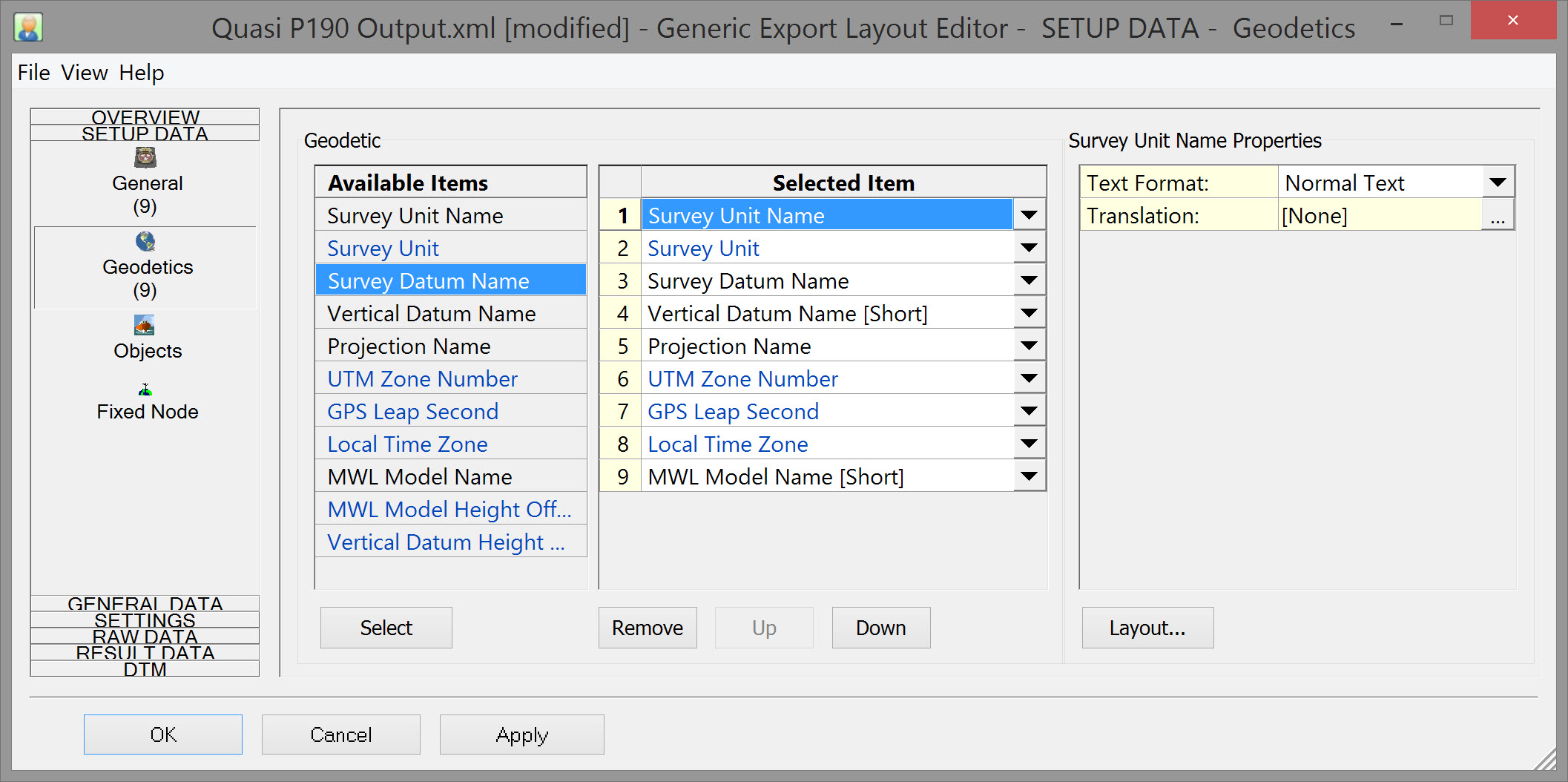Switch to the OVERVIEW section tab
This screenshot has height=782, width=1568.
click(x=145, y=116)
